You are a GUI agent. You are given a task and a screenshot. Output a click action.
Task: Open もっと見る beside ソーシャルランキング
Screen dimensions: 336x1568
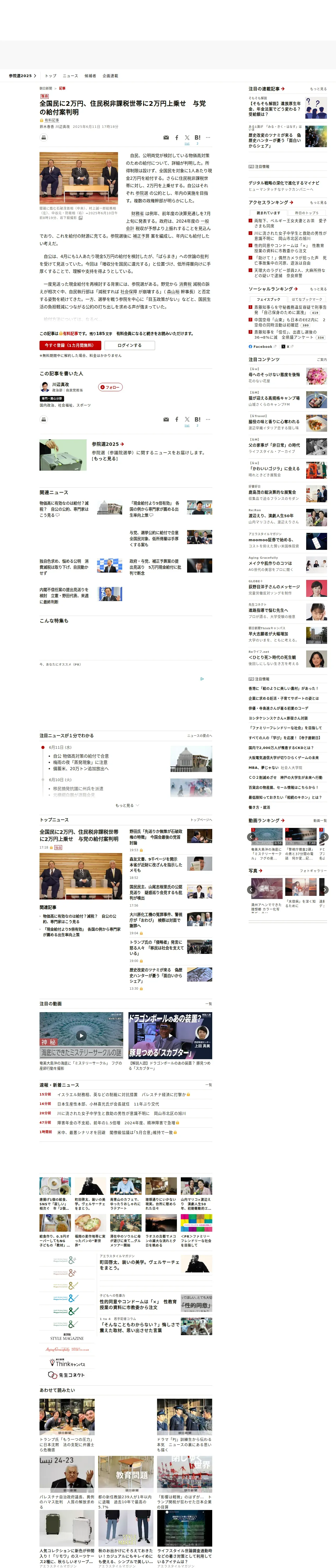click(x=318, y=289)
